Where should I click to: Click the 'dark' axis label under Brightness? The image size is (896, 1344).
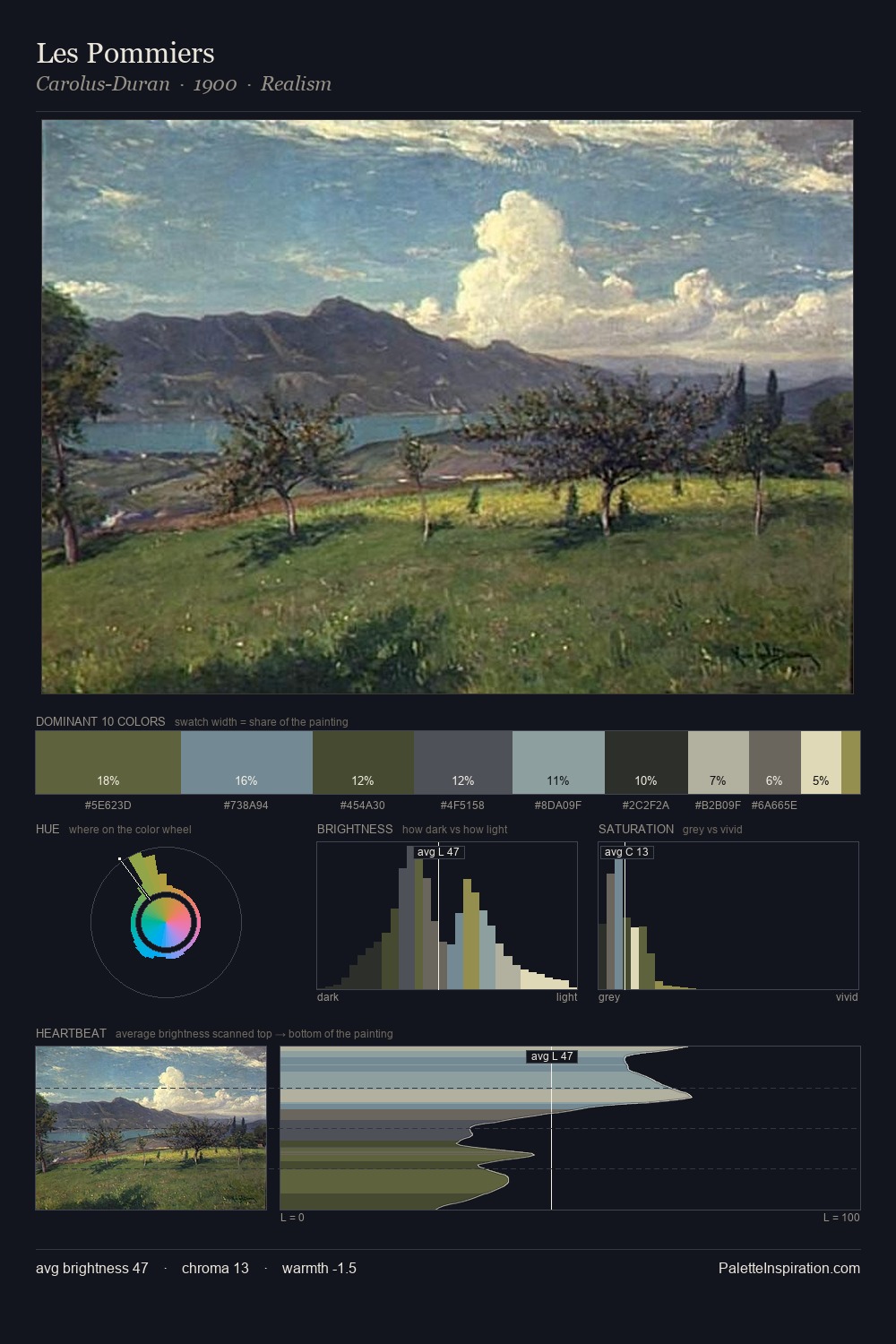(x=328, y=997)
